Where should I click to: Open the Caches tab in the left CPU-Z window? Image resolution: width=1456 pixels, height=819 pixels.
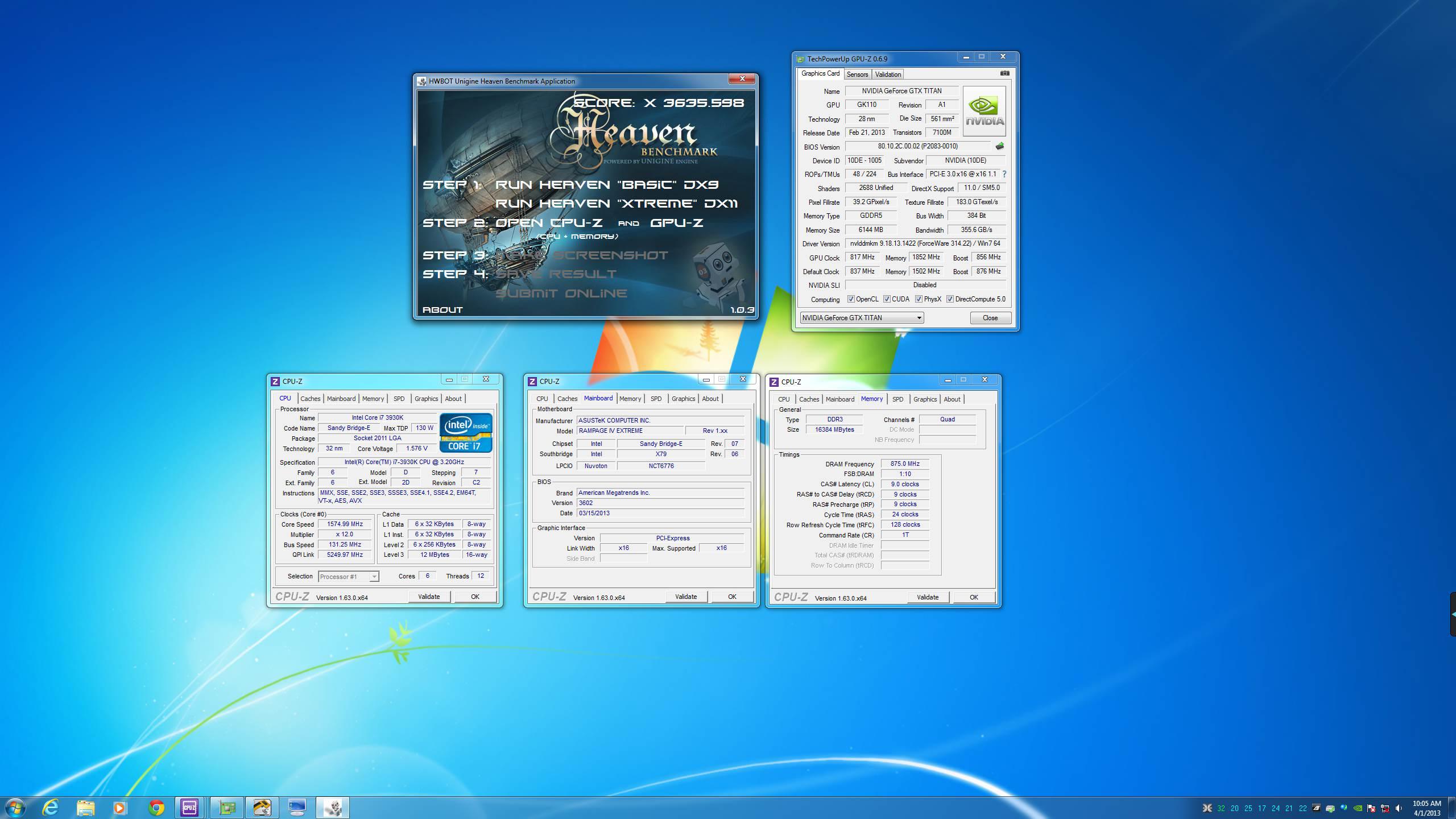click(x=310, y=399)
